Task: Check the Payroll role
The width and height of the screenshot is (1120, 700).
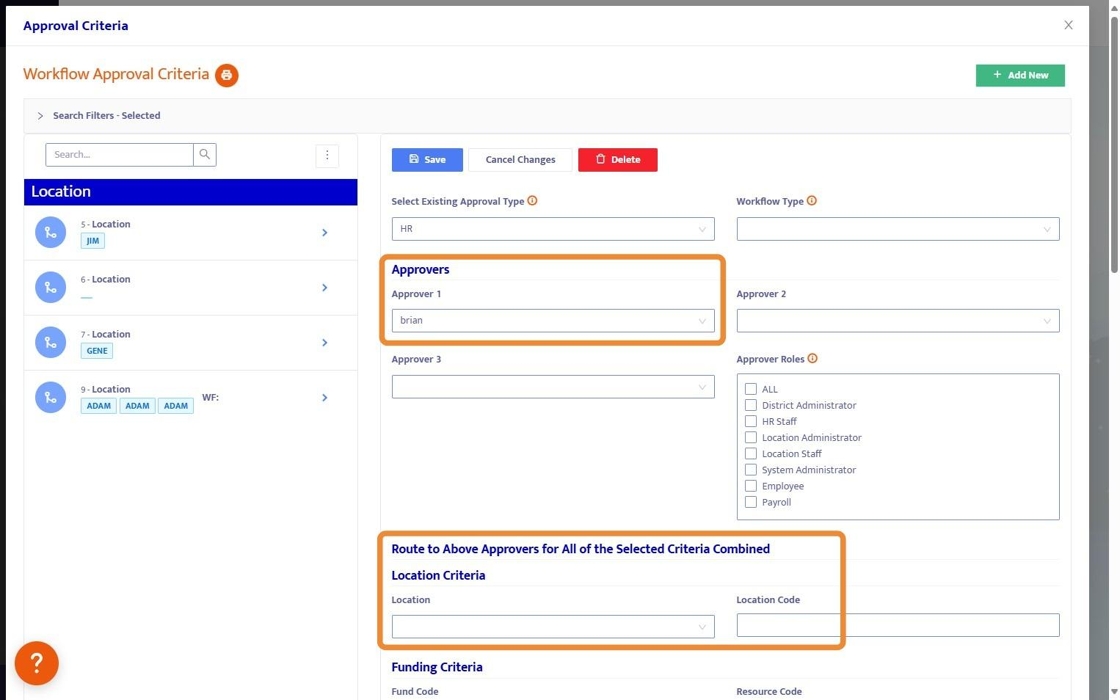Action: (751, 502)
